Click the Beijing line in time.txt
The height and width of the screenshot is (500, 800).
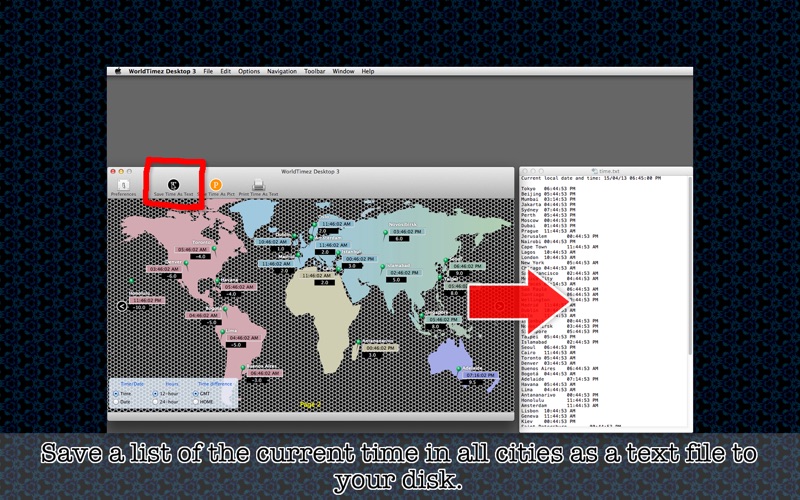[548, 194]
